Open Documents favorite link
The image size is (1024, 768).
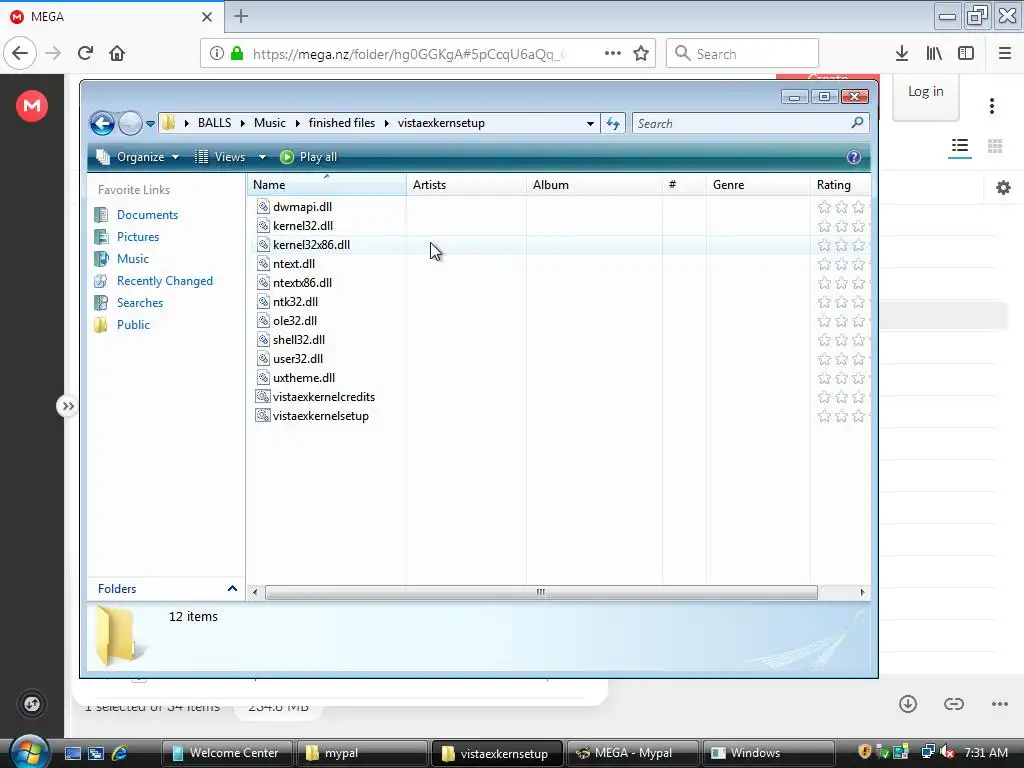pos(147,215)
